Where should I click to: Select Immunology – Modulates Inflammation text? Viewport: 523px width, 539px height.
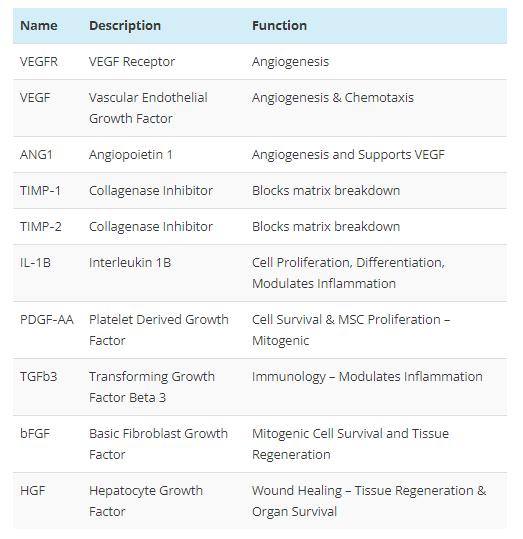pyautogui.click(x=367, y=377)
